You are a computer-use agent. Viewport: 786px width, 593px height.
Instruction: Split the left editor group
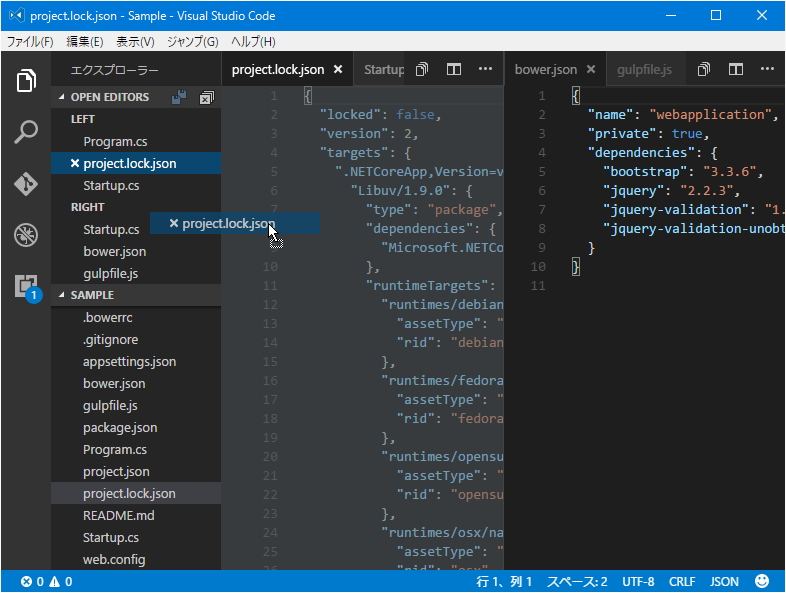point(454,69)
